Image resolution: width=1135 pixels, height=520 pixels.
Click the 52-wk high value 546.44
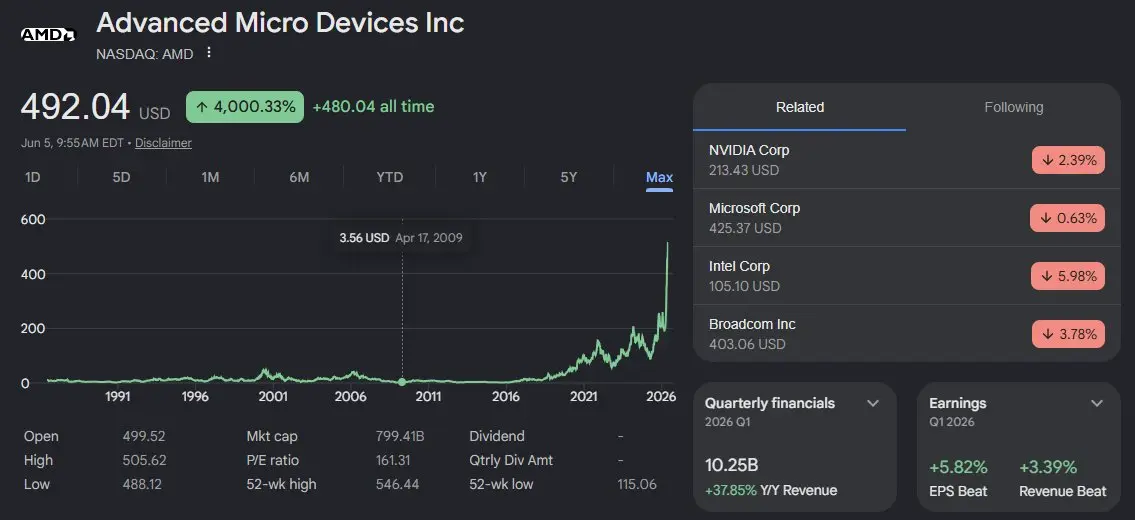pyautogui.click(x=397, y=484)
